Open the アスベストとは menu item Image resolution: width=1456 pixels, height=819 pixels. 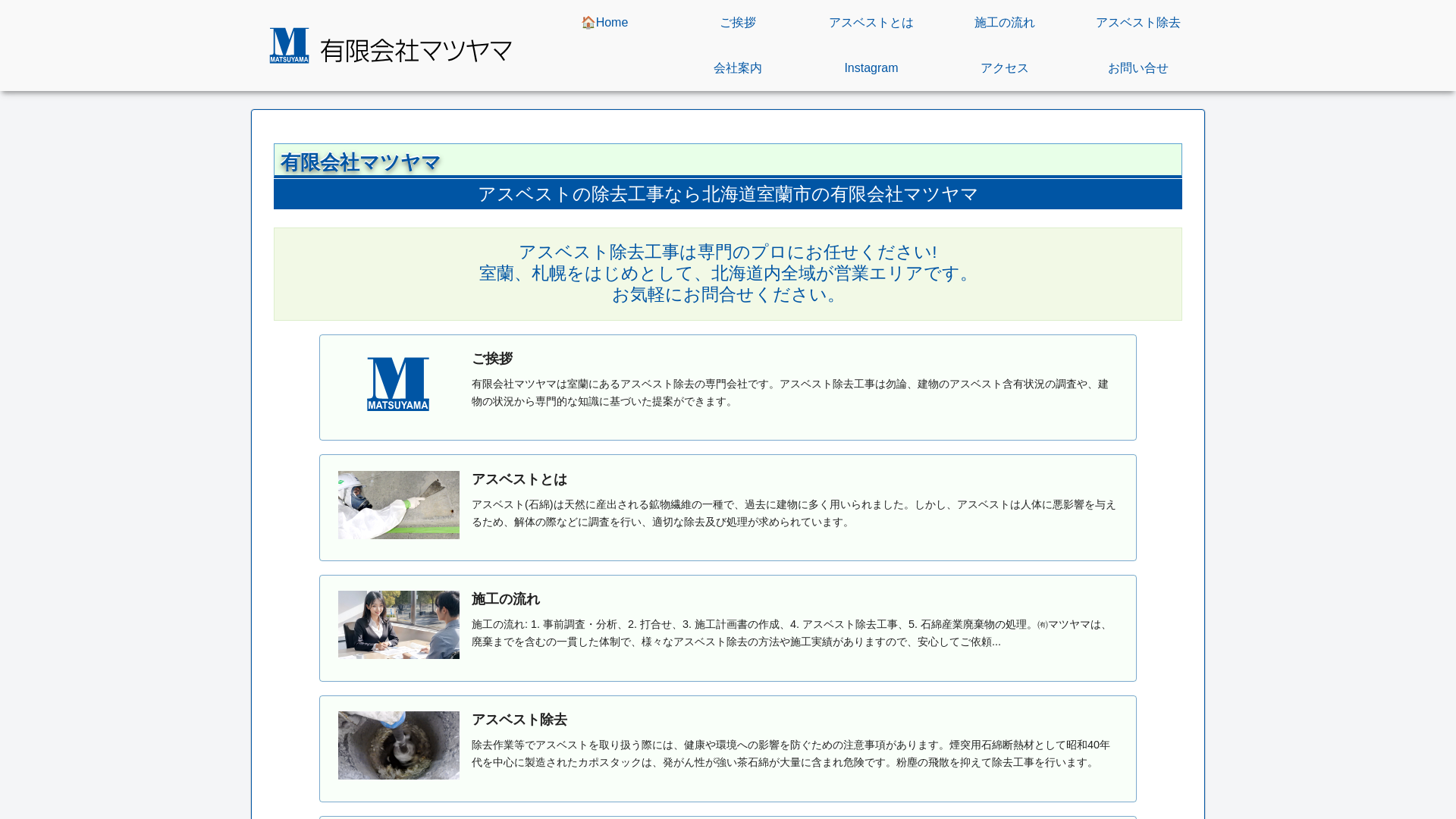(x=871, y=23)
